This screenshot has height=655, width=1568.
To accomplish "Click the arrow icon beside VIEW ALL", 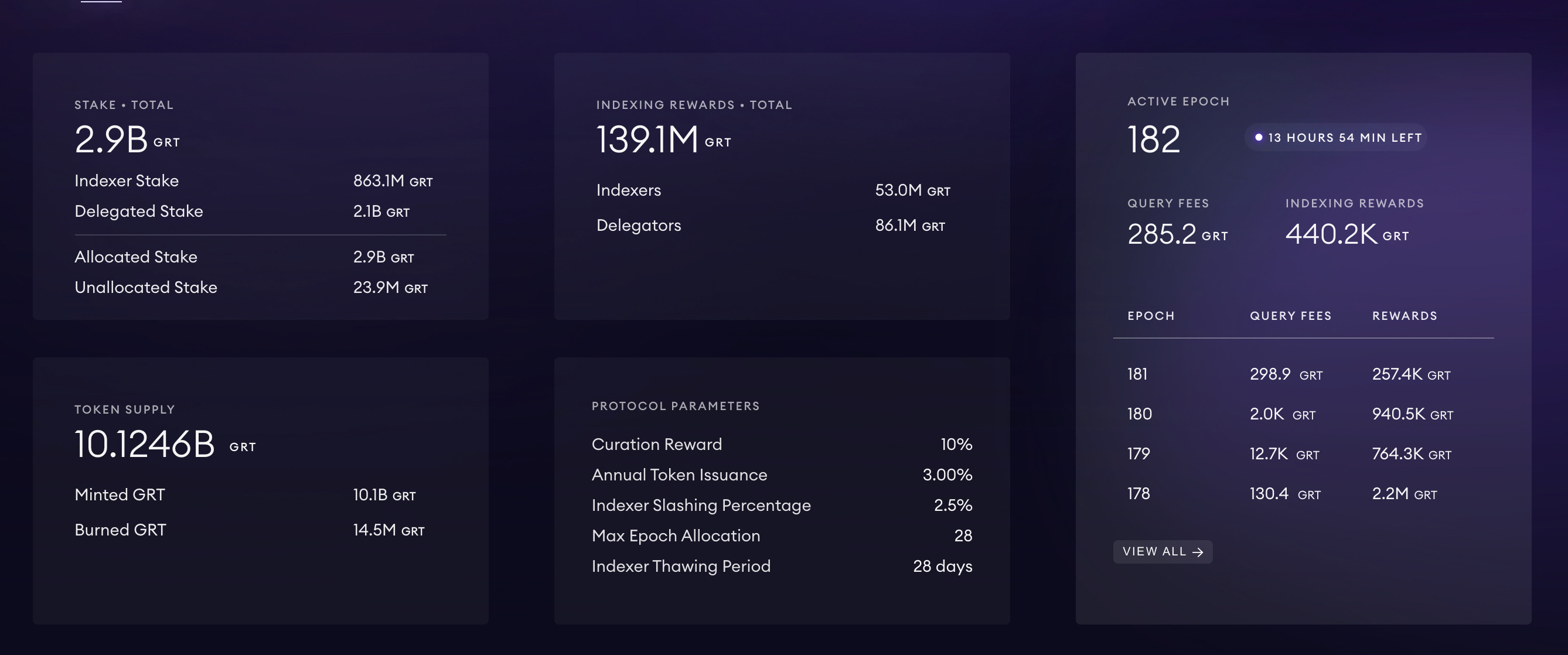I will (x=1198, y=552).
